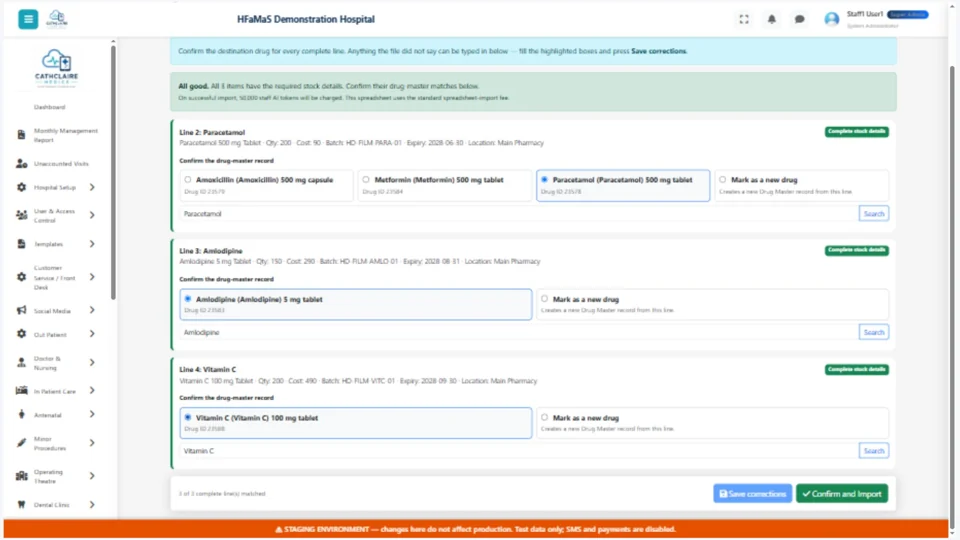Click the User & Access Control icon
The height and width of the screenshot is (540, 960).
(x=21, y=216)
